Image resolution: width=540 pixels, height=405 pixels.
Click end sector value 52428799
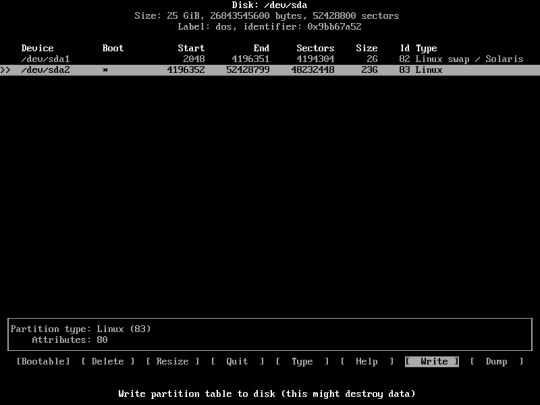coord(248,70)
